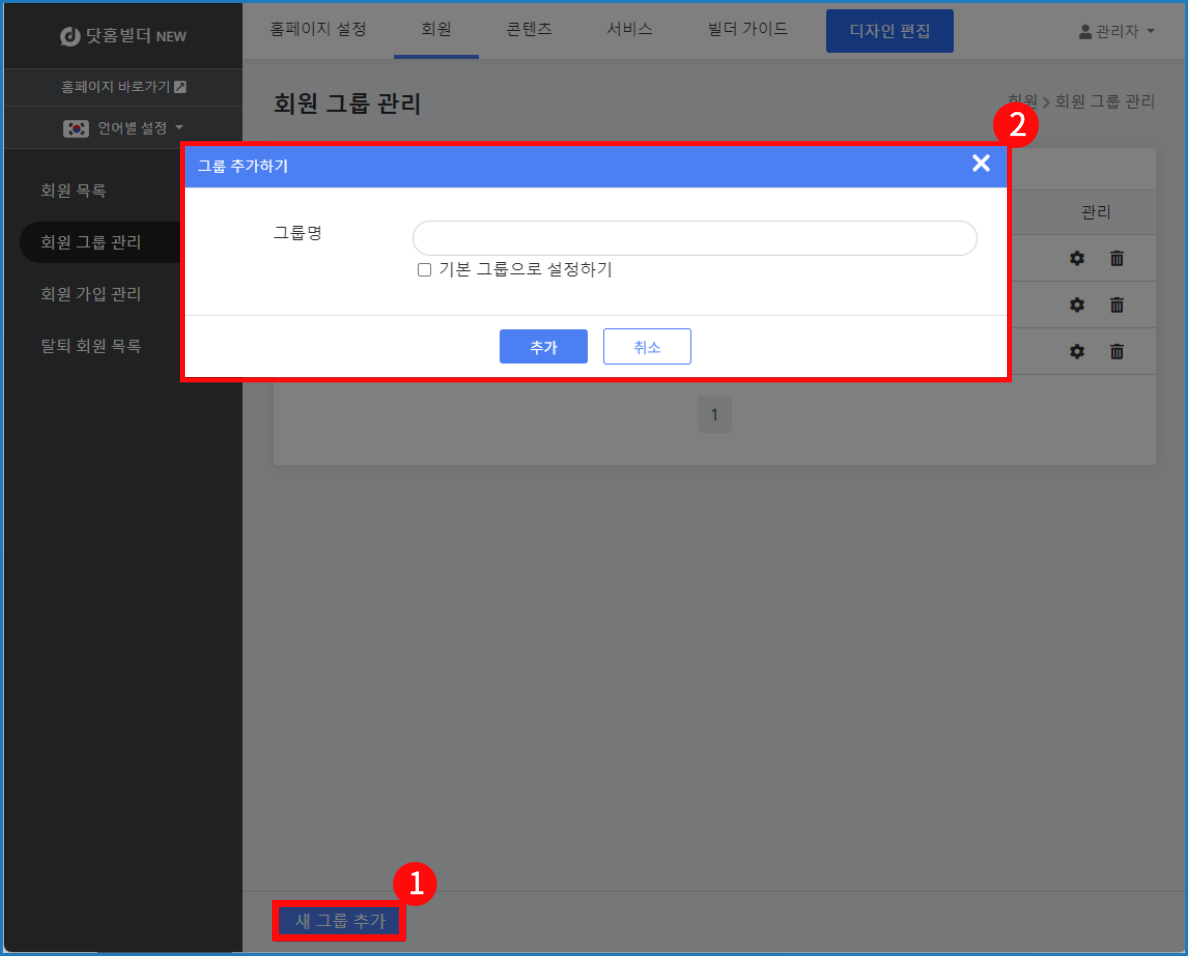Click the 그룹명 text input field

click(x=694, y=238)
